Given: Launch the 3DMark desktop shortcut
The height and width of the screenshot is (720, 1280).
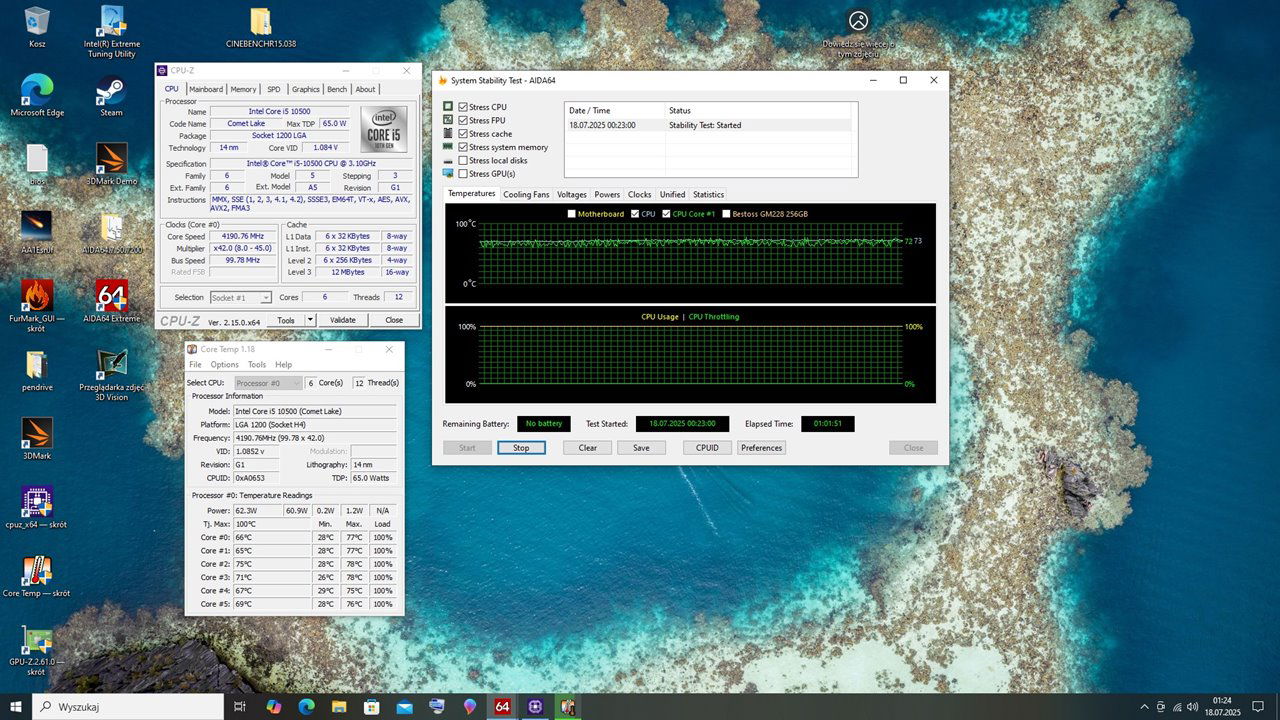Looking at the screenshot, I should [x=37, y=438].
